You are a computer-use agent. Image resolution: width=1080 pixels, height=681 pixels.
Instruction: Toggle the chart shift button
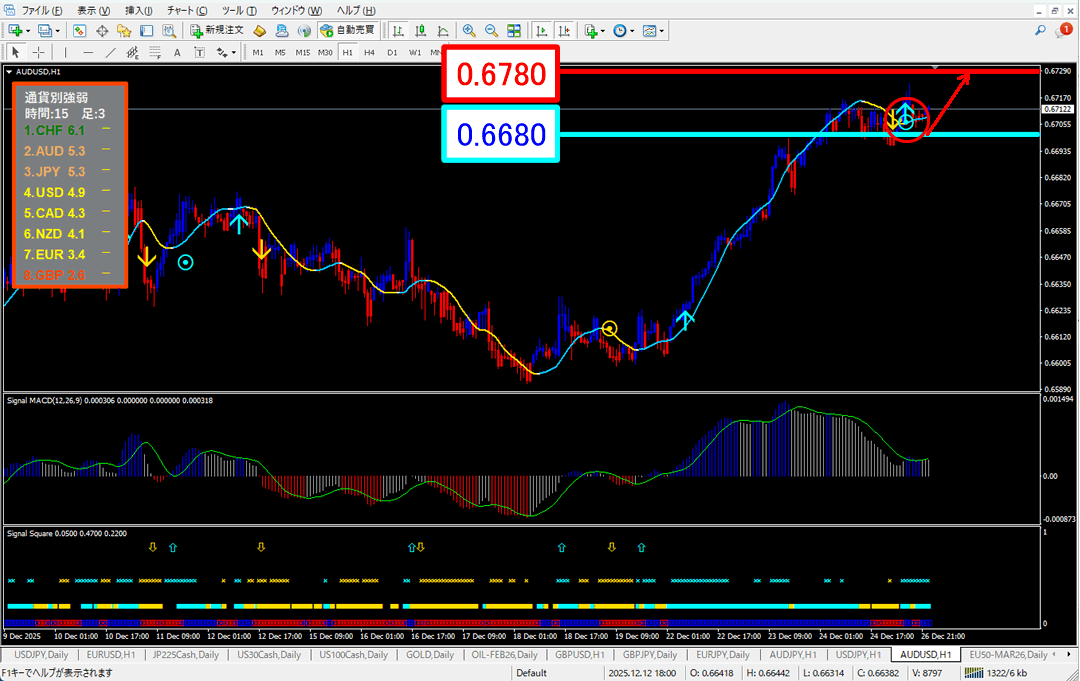click(x=566, y=31)
